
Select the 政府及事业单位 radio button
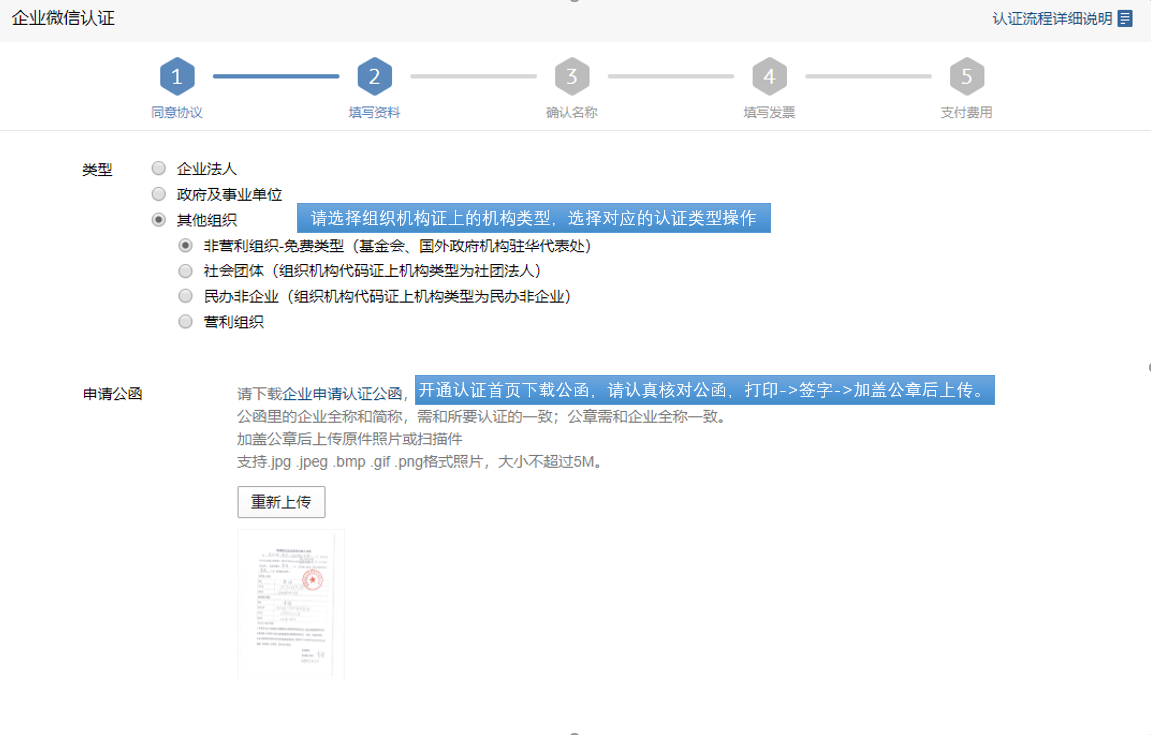[158, 194]
